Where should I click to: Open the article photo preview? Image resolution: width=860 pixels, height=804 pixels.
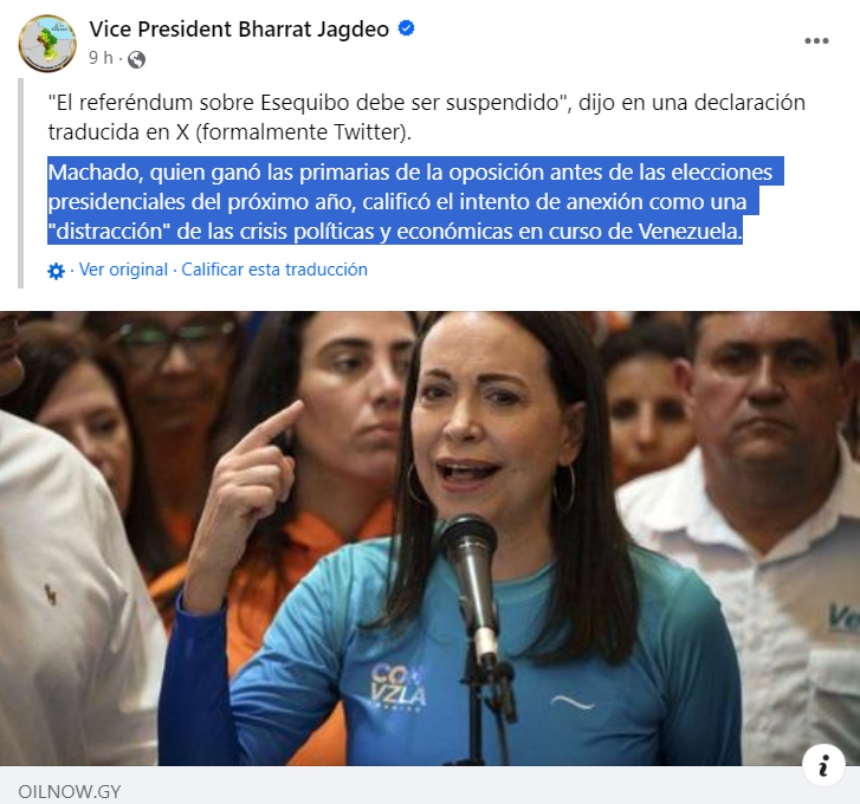tap(430, 538)
